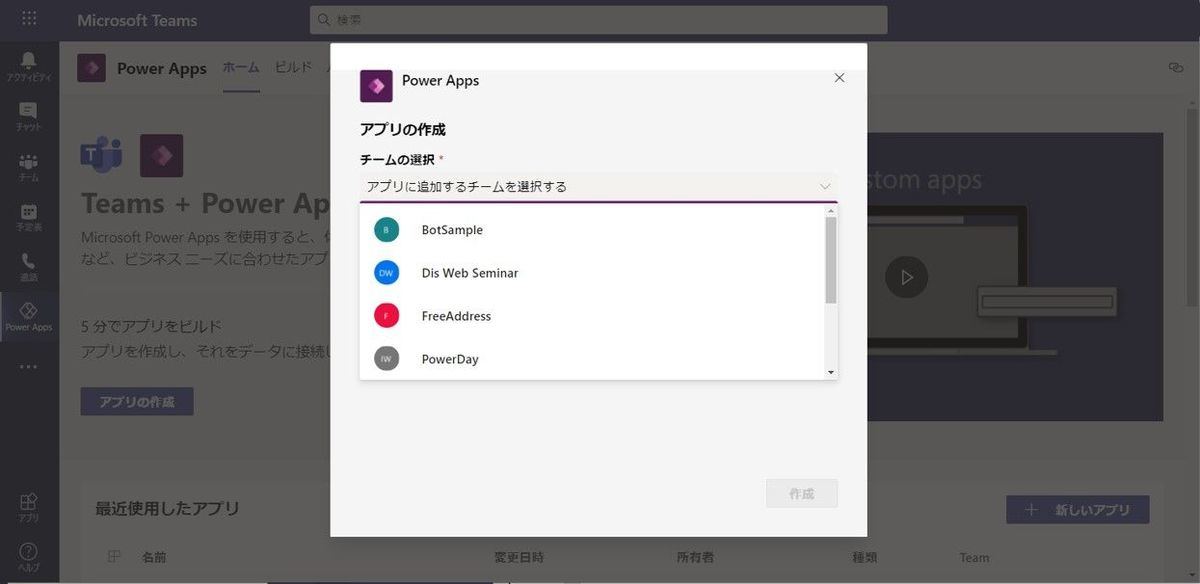This screenshot has height=584, width=1200.
Task: Open Teams in the left sidebar
Action: coord(29,167)
